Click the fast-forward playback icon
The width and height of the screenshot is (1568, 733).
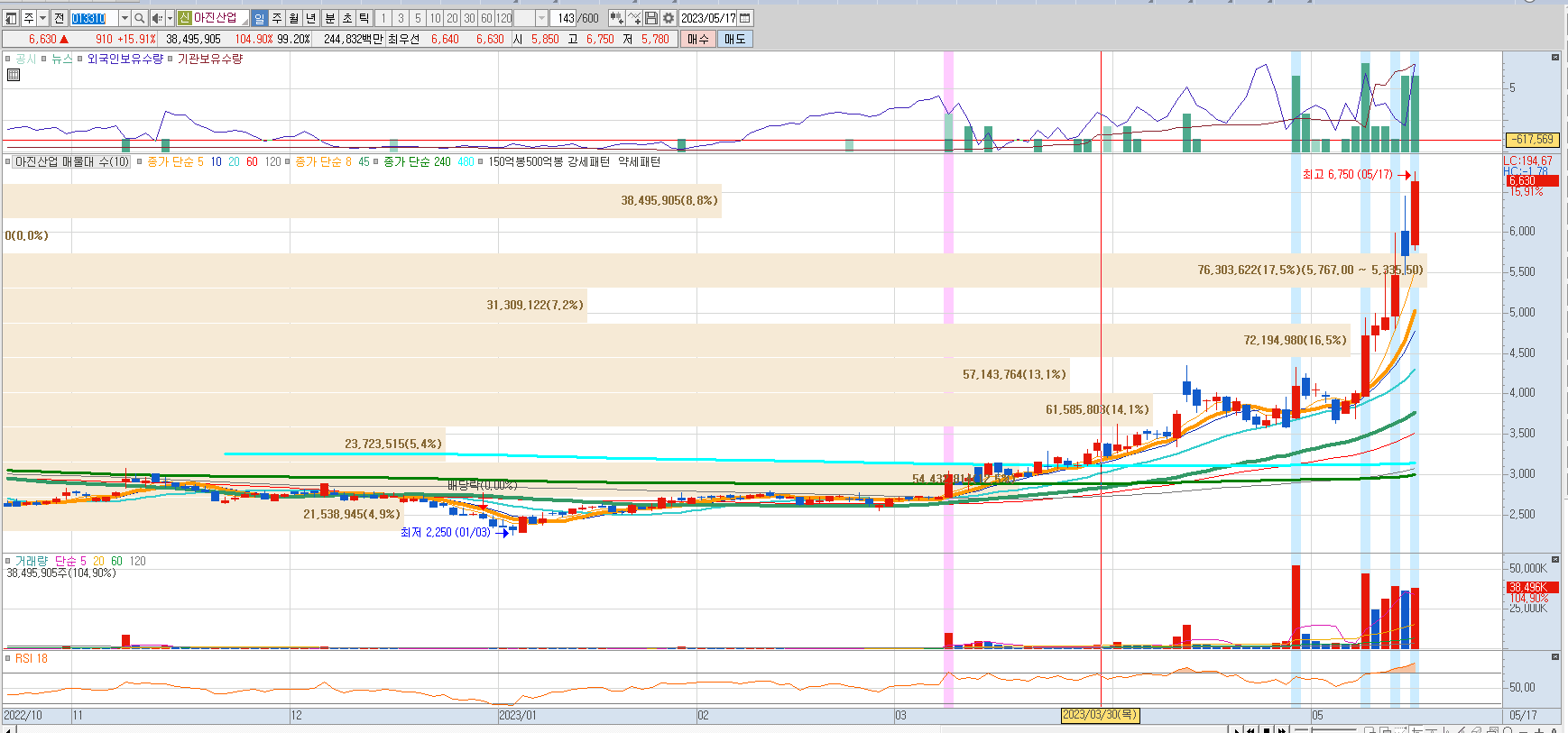1282,728
